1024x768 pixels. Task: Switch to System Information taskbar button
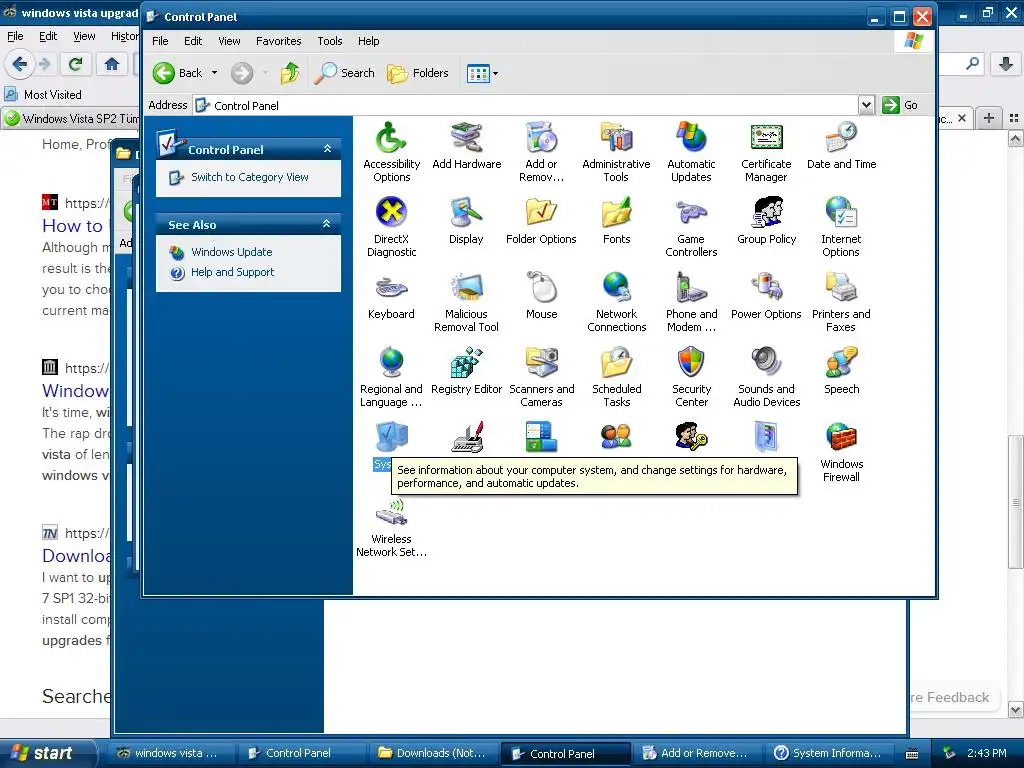(829, 753)
